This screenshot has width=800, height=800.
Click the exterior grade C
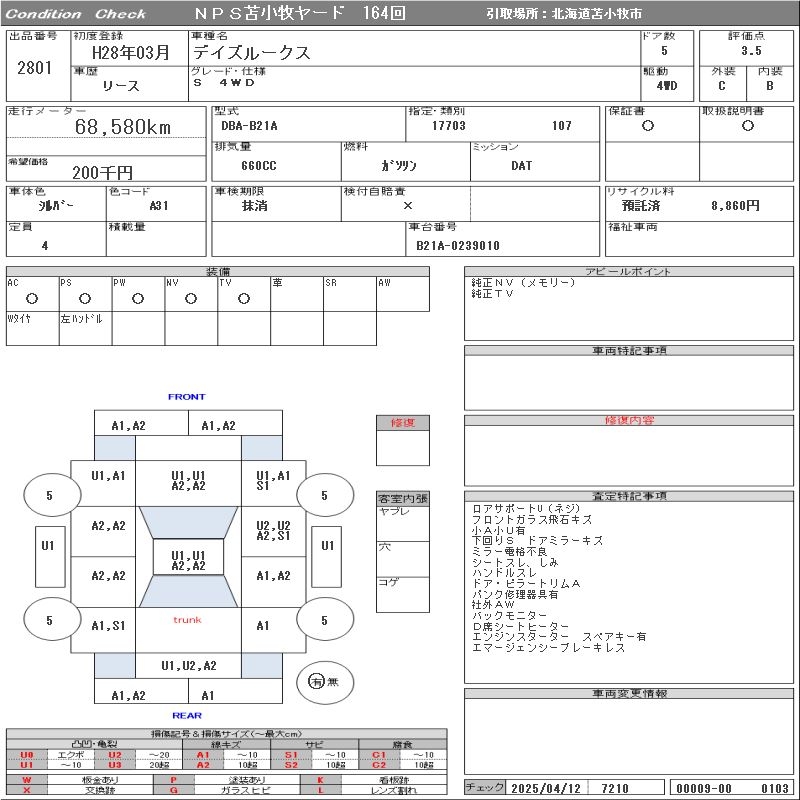coord(722,86)
